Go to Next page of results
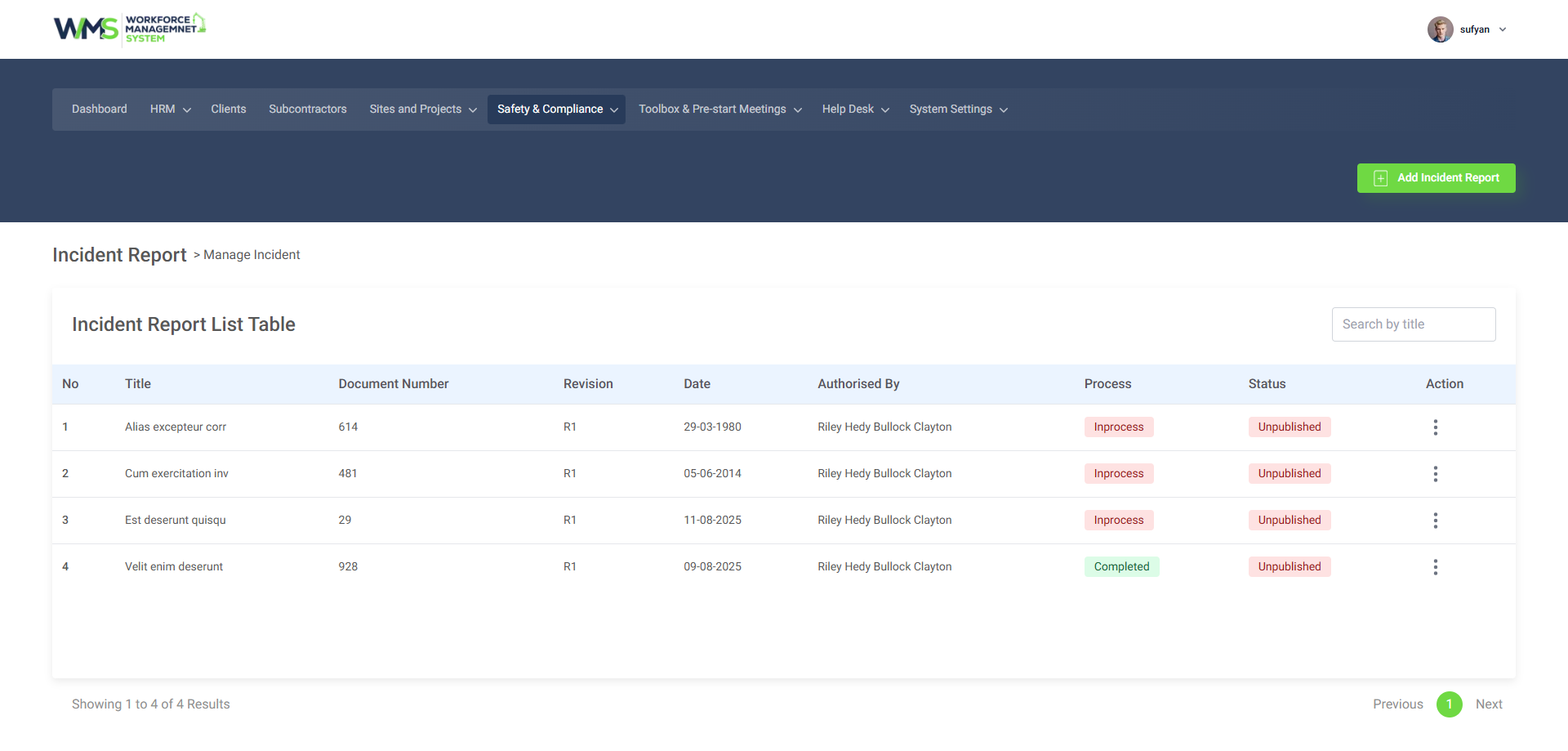The image size is (1568, 751). tap(1488, 704)
